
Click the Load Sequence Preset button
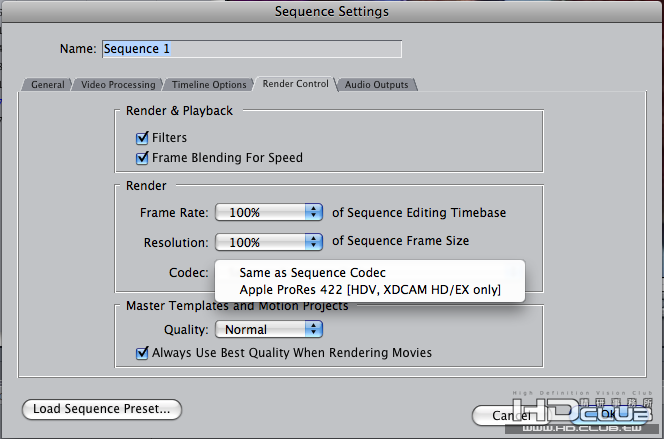click(101, 408)
